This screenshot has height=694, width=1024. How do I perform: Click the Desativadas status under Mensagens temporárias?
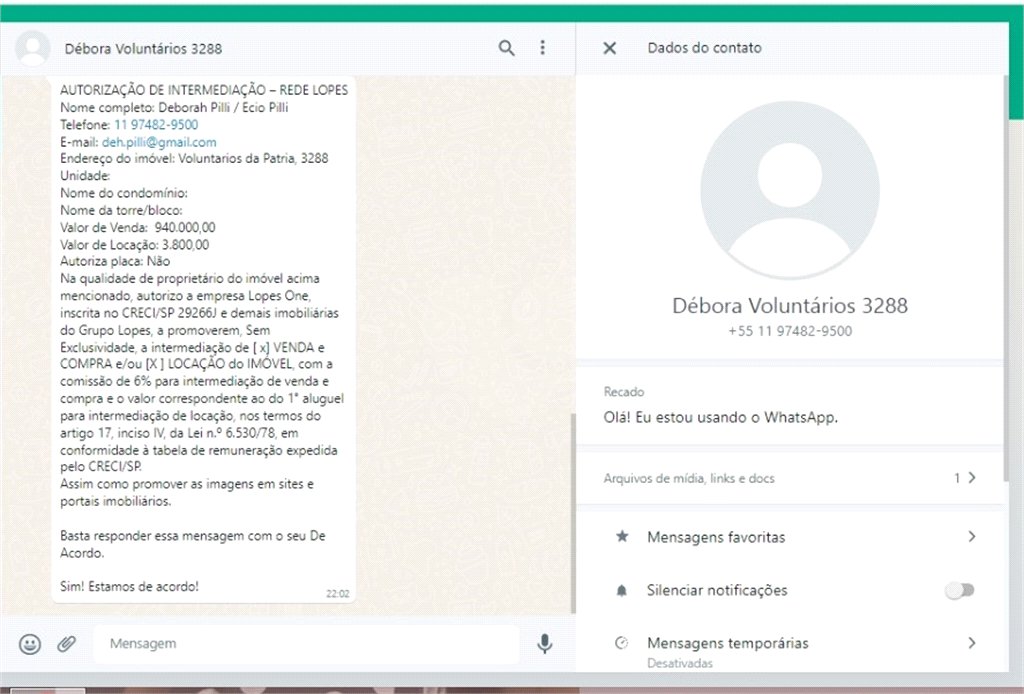680,663
